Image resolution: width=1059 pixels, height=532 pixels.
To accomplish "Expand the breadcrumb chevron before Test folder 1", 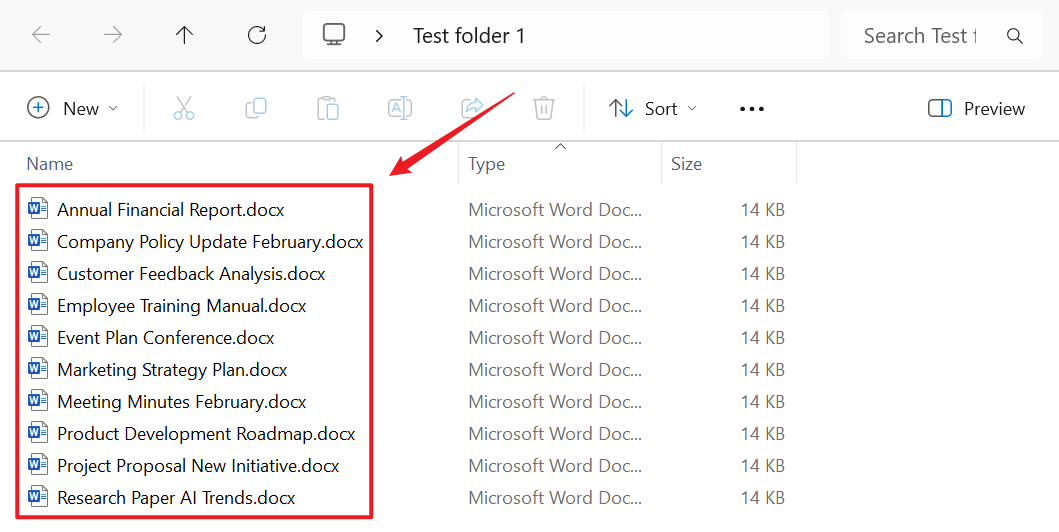I will pos(379,36).
